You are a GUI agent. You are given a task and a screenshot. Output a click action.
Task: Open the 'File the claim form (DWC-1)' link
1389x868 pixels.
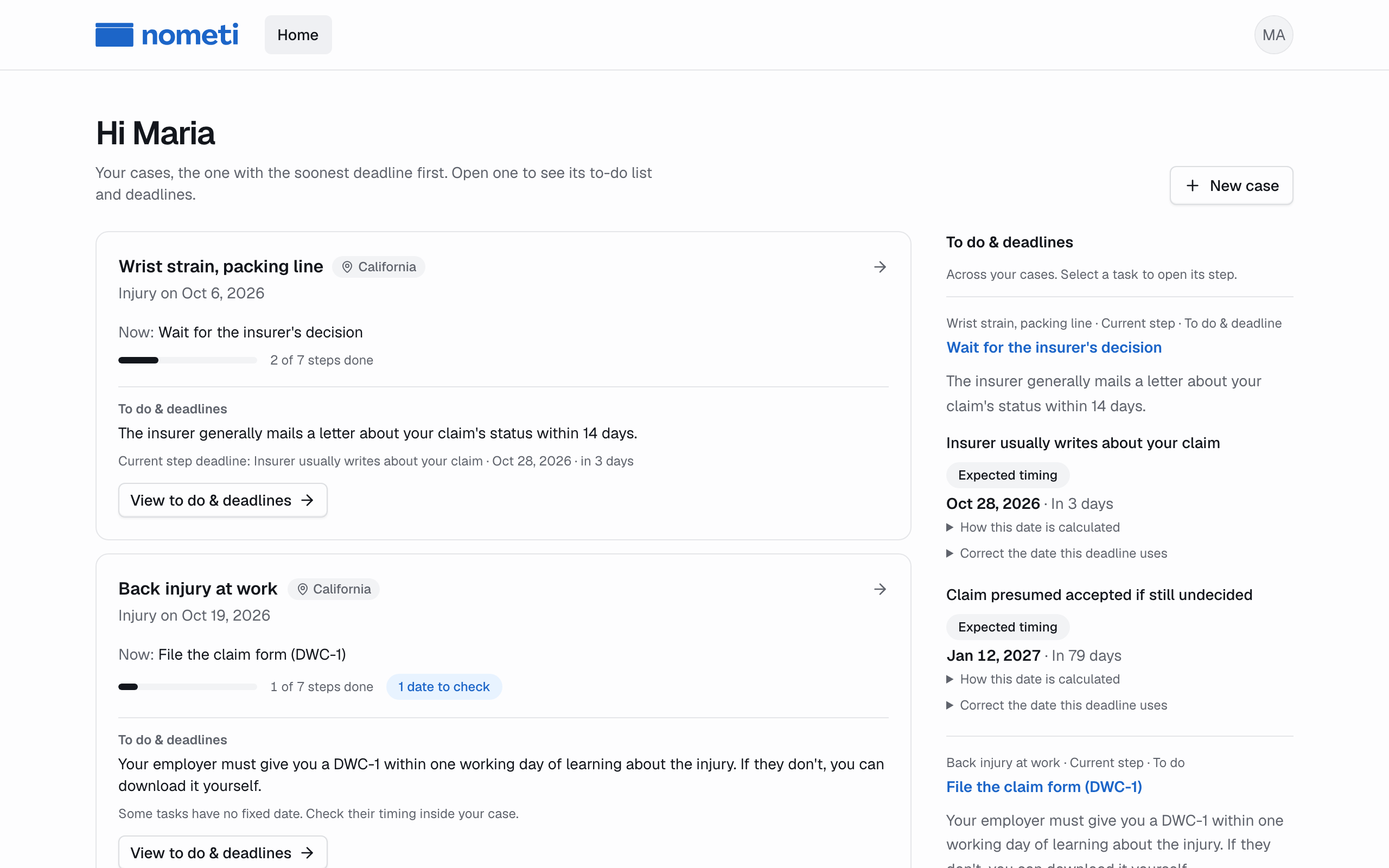[1044, 787]
